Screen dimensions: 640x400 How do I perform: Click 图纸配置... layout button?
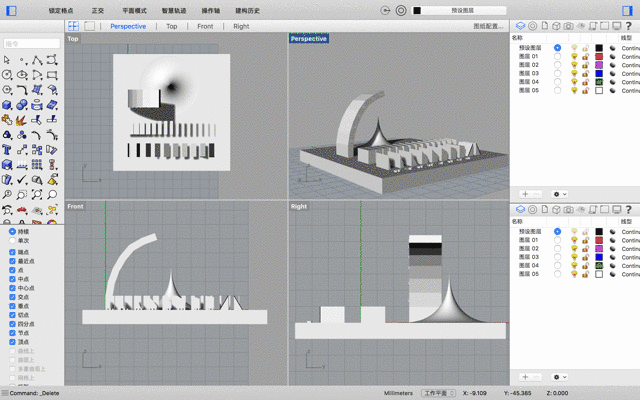point(488,26)
